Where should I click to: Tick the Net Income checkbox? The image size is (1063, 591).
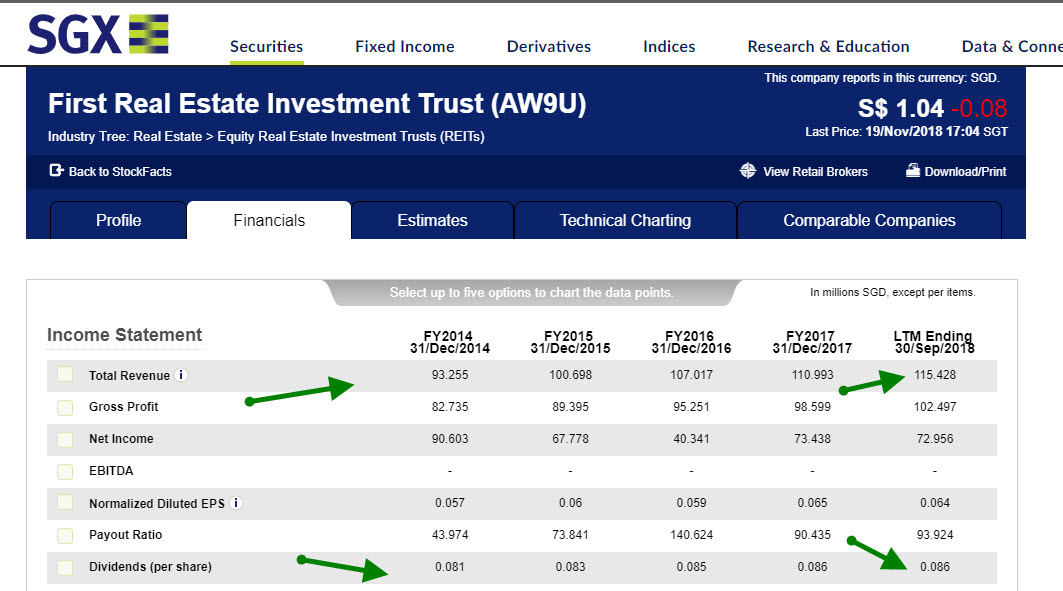[x=65, y=439]
